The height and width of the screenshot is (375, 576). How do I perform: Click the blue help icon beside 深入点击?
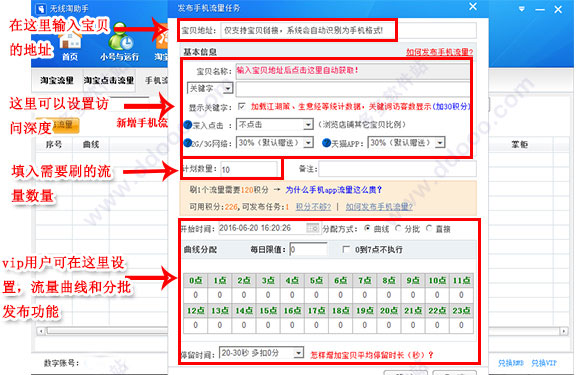tap(188, 125)
